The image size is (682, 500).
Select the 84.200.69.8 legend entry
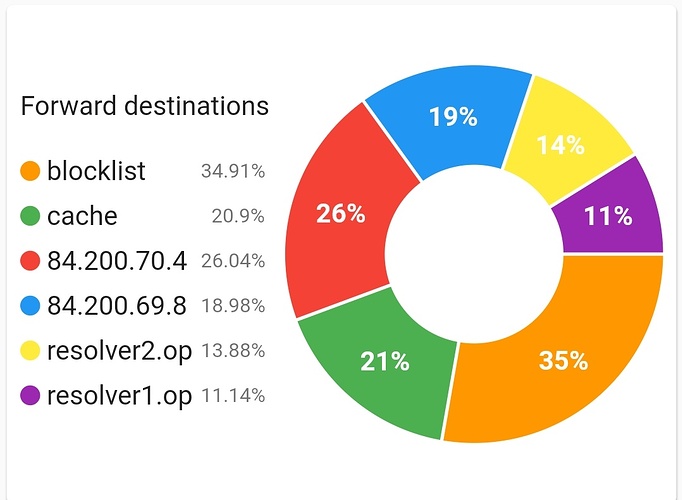[117, 306]
